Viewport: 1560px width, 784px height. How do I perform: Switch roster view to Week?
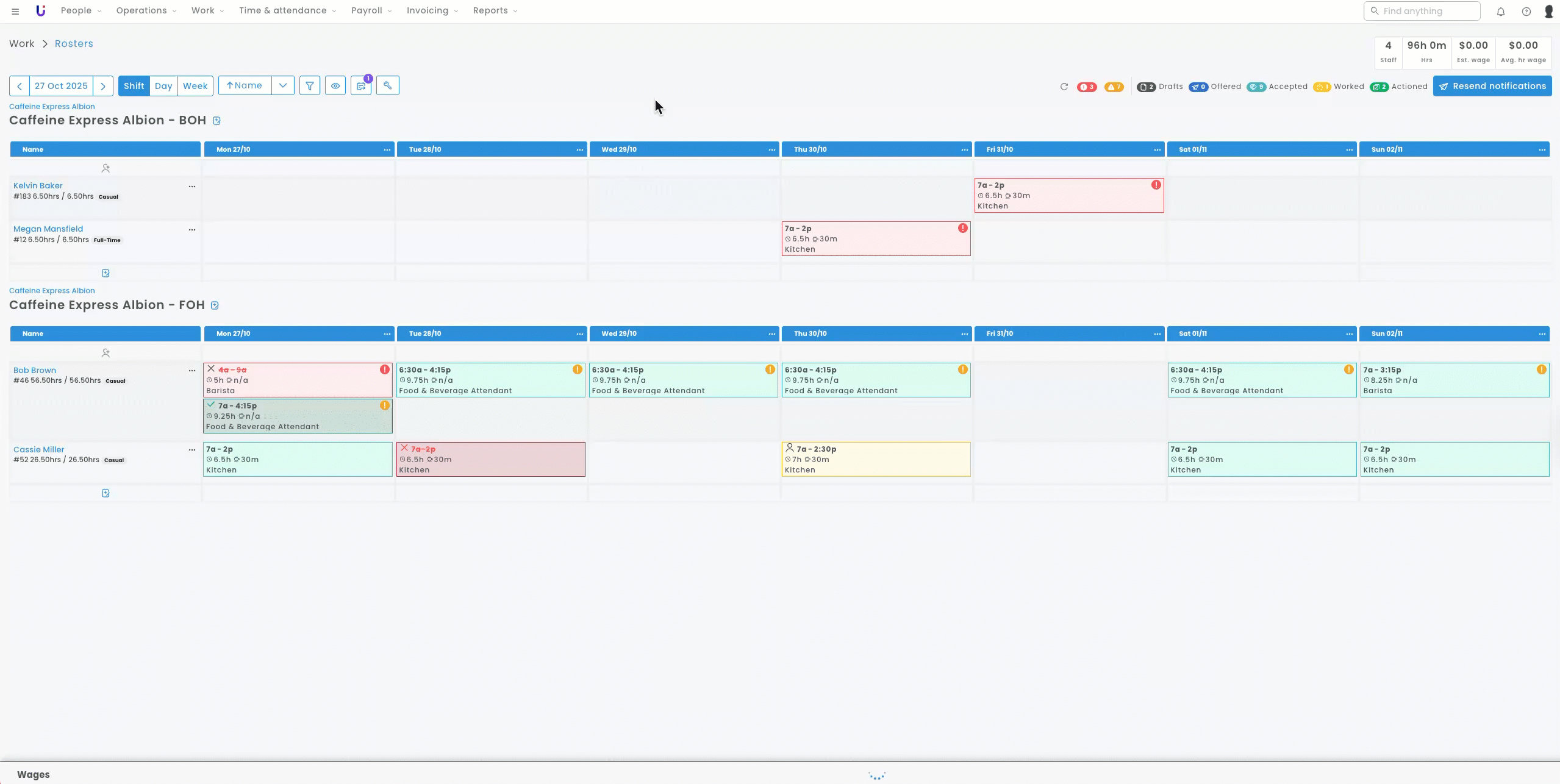click(195, 86)
